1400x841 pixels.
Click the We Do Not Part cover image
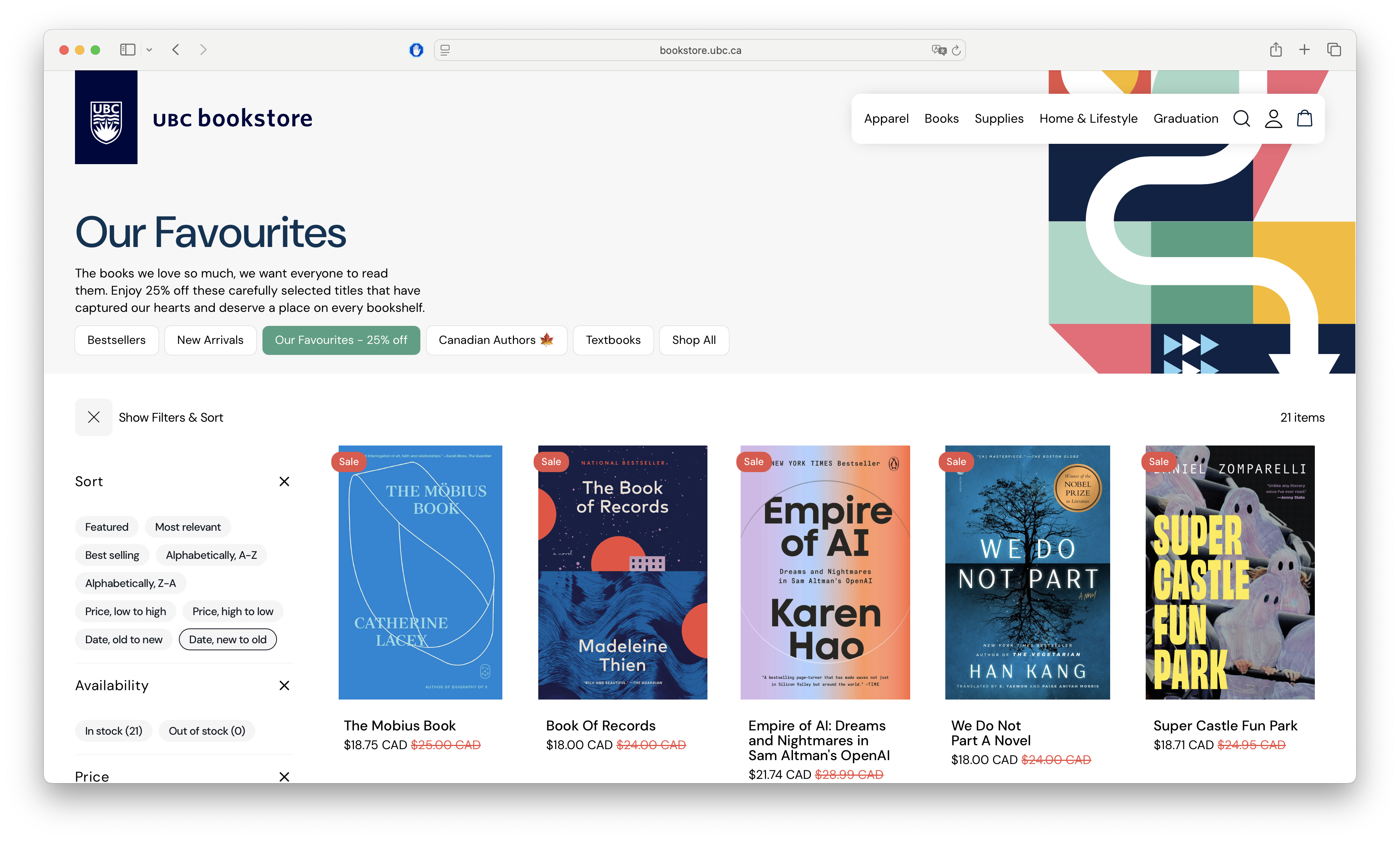1027,572
